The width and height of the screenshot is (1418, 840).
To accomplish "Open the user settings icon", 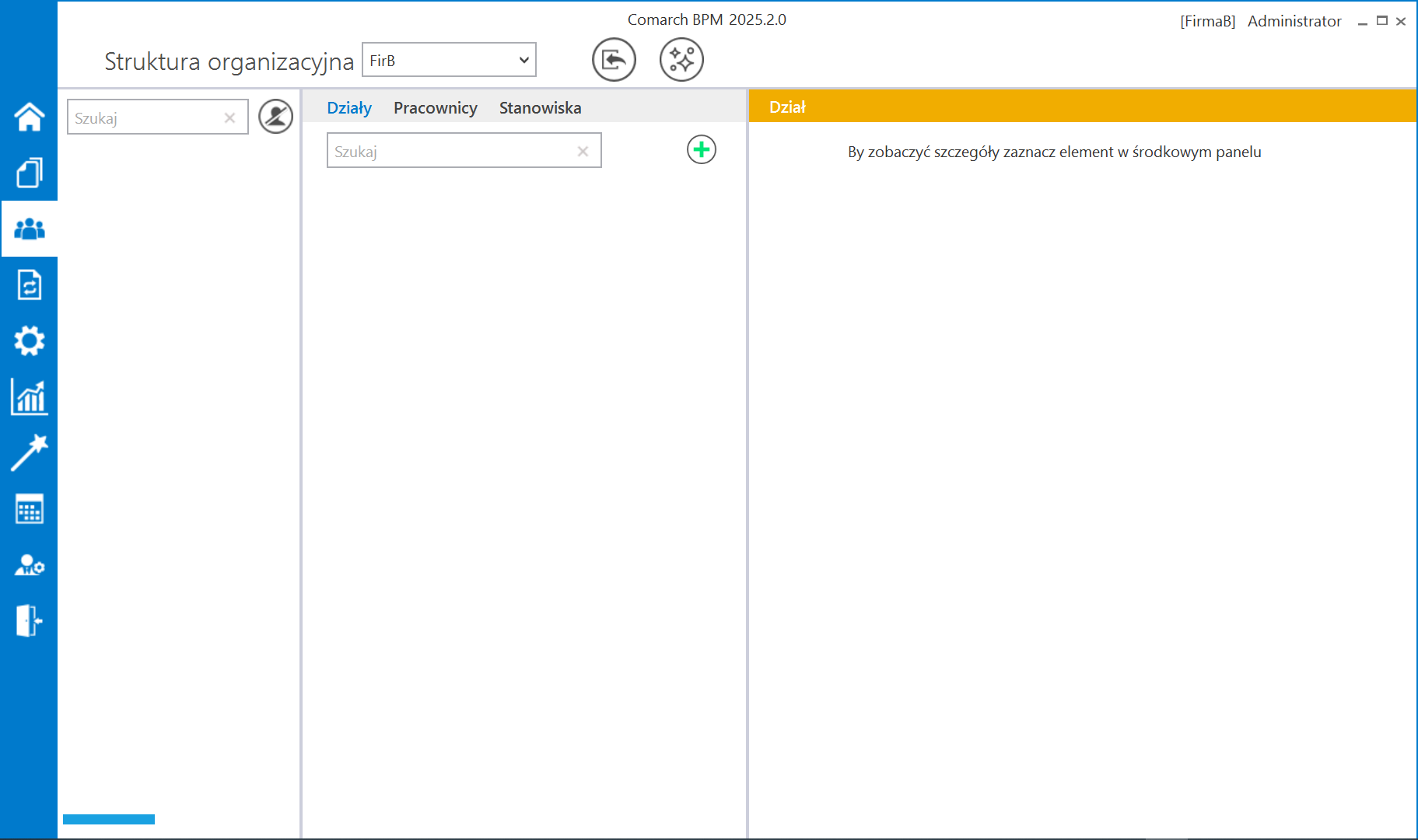I will tap(29, 565).
